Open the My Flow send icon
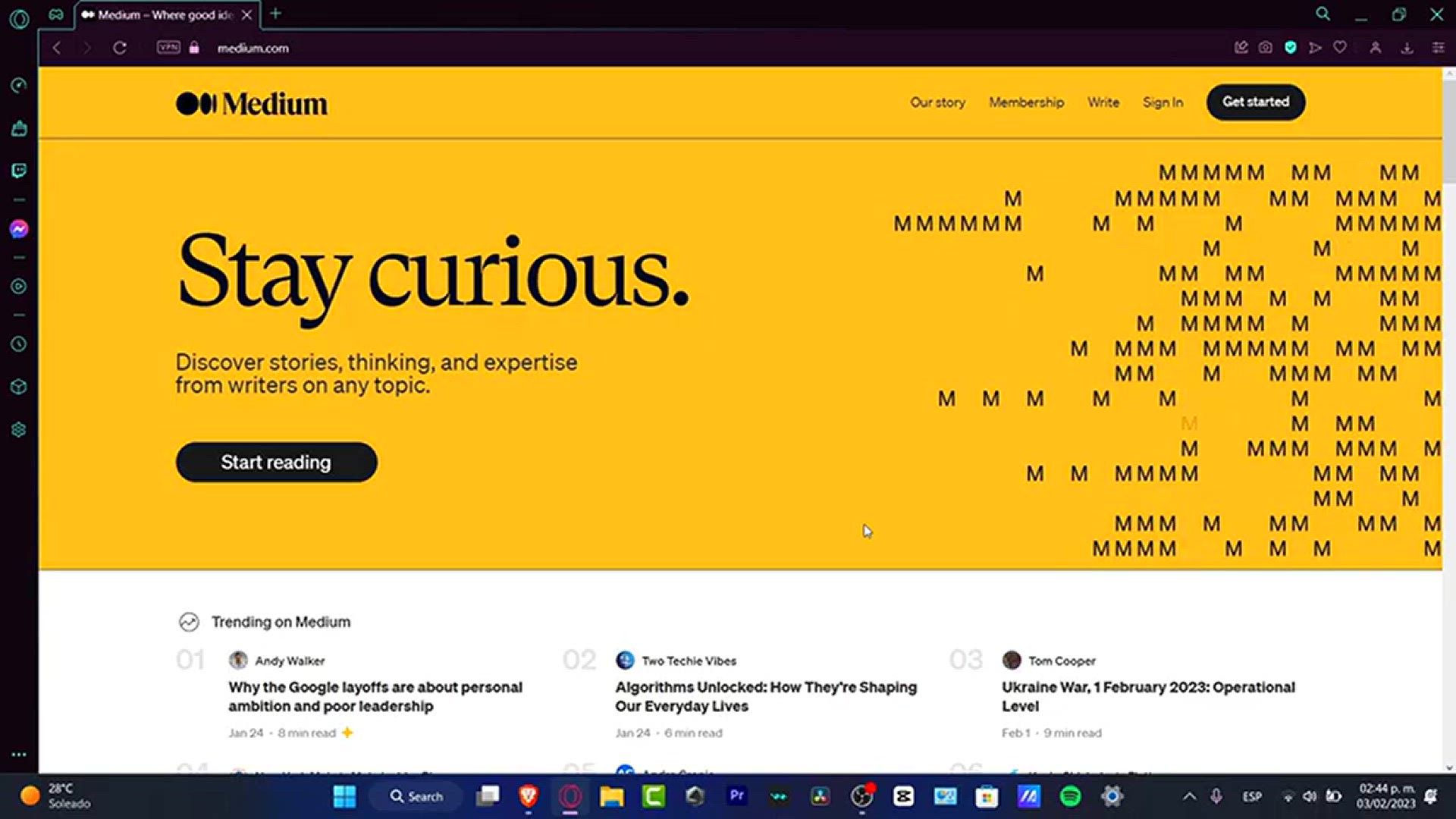 click(1315, 48)
